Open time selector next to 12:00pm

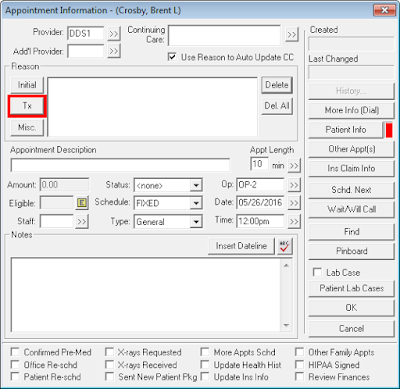(x=294, y=221)
